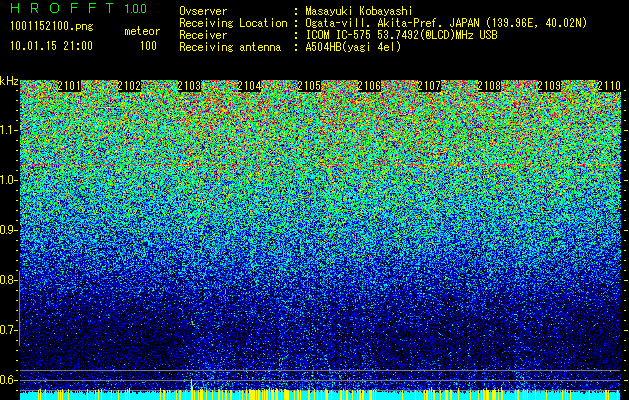Screen dimensions: 629x400
Task: Click the red meteor echo dot near 0.7 kHz
Action: (193, 322)
